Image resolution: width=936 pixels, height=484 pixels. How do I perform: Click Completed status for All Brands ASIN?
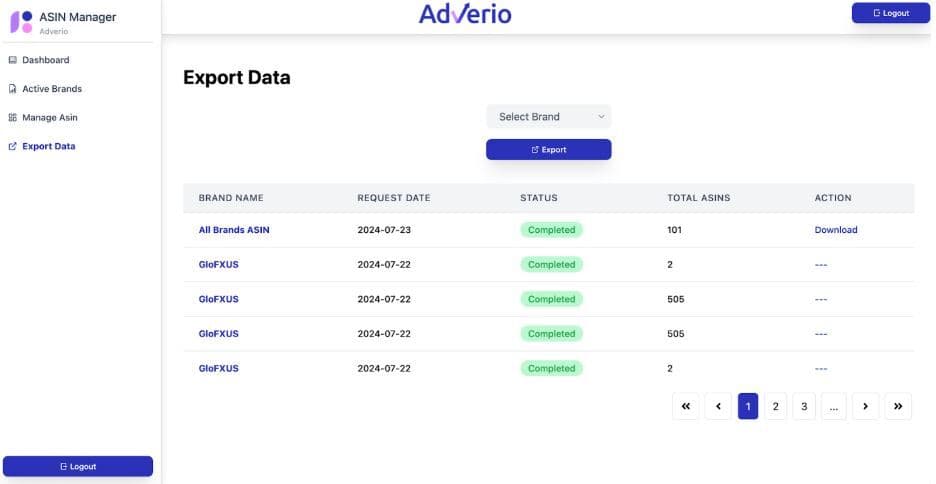coord(552,230)
